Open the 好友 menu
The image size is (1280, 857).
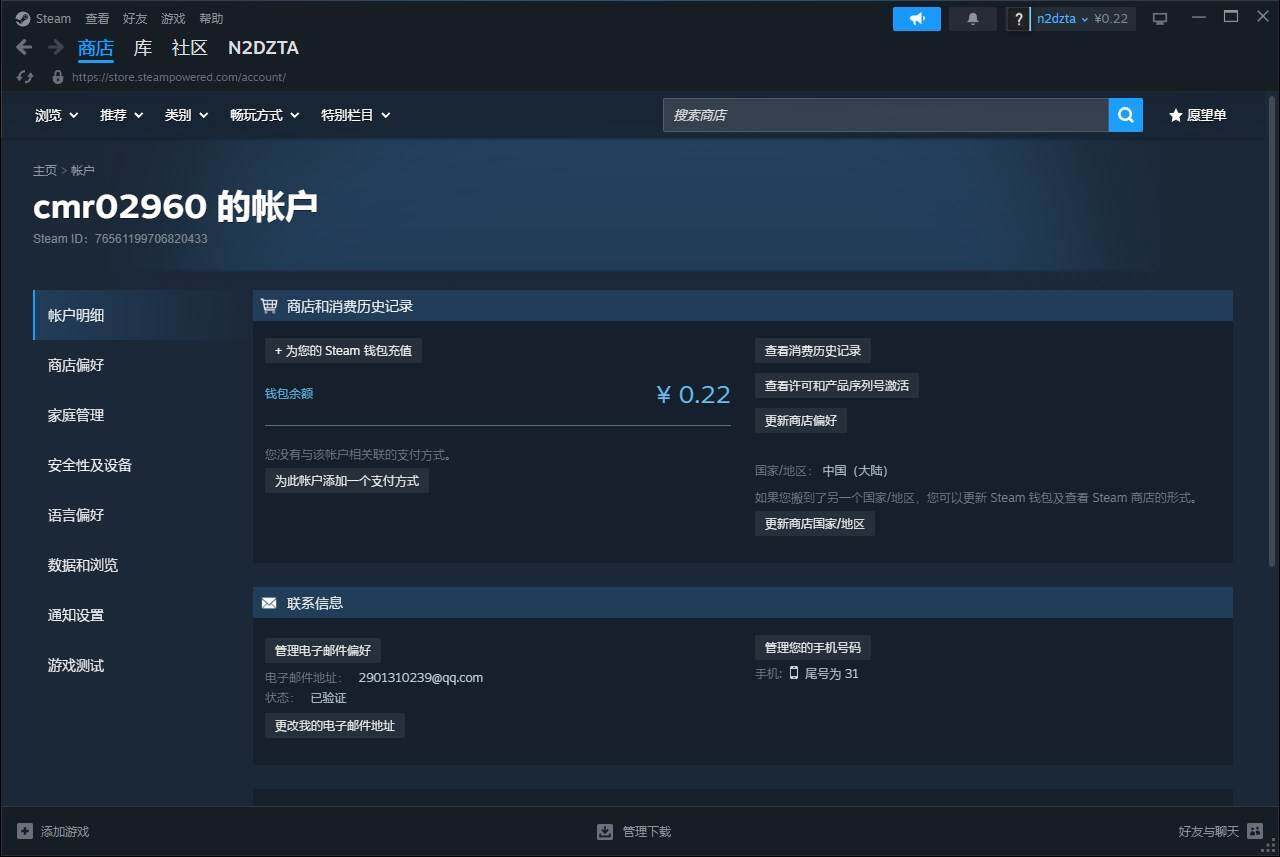(135, 19)
